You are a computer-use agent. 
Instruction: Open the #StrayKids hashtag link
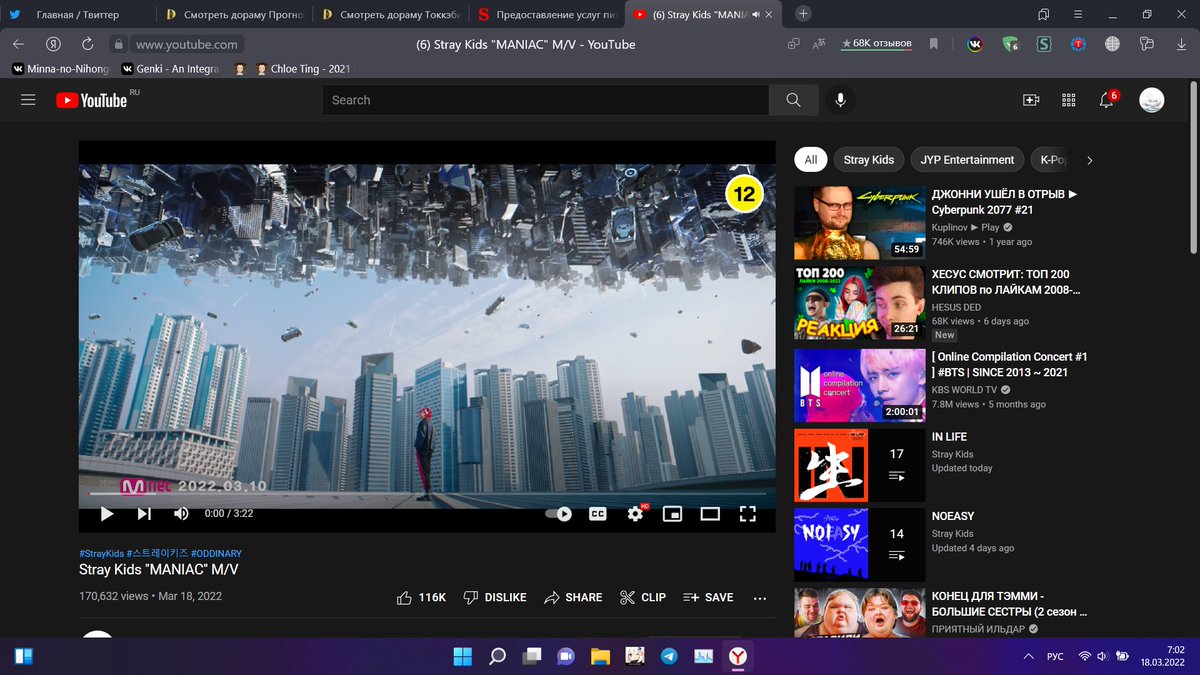[x=101, y=553]
